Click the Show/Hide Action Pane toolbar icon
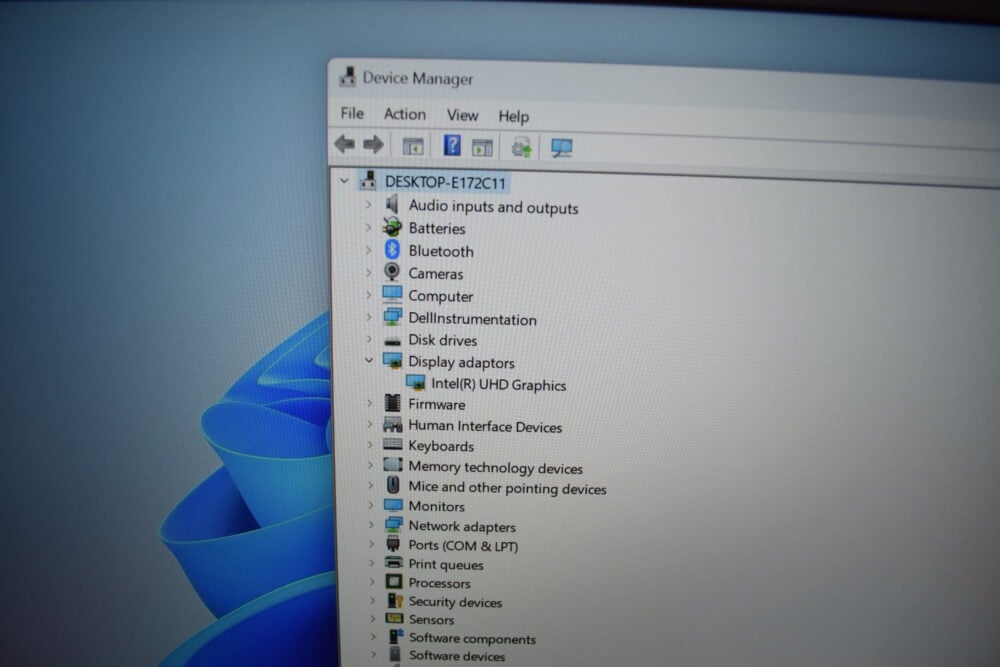The height and width of the screenshot is (667, 1000). point(482,147)
